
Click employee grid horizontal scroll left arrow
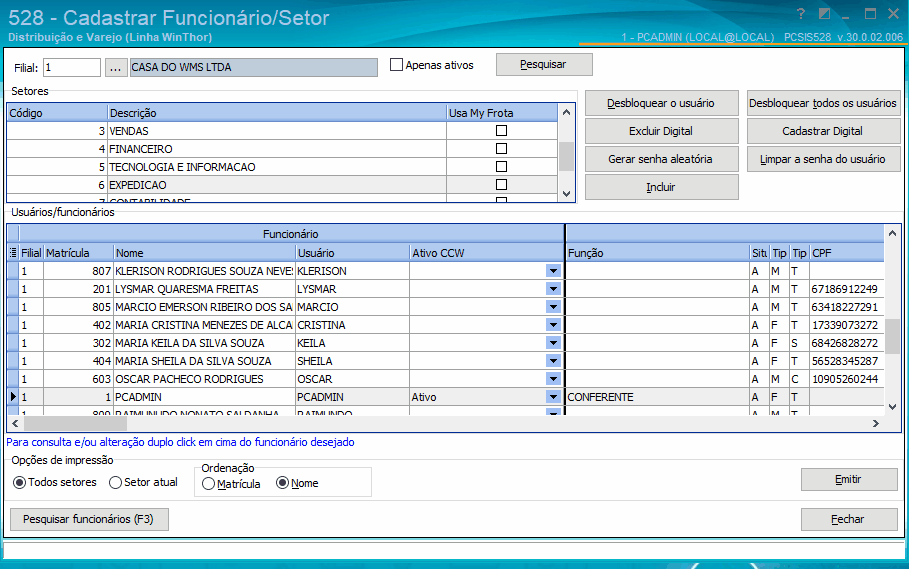(15, 424)
